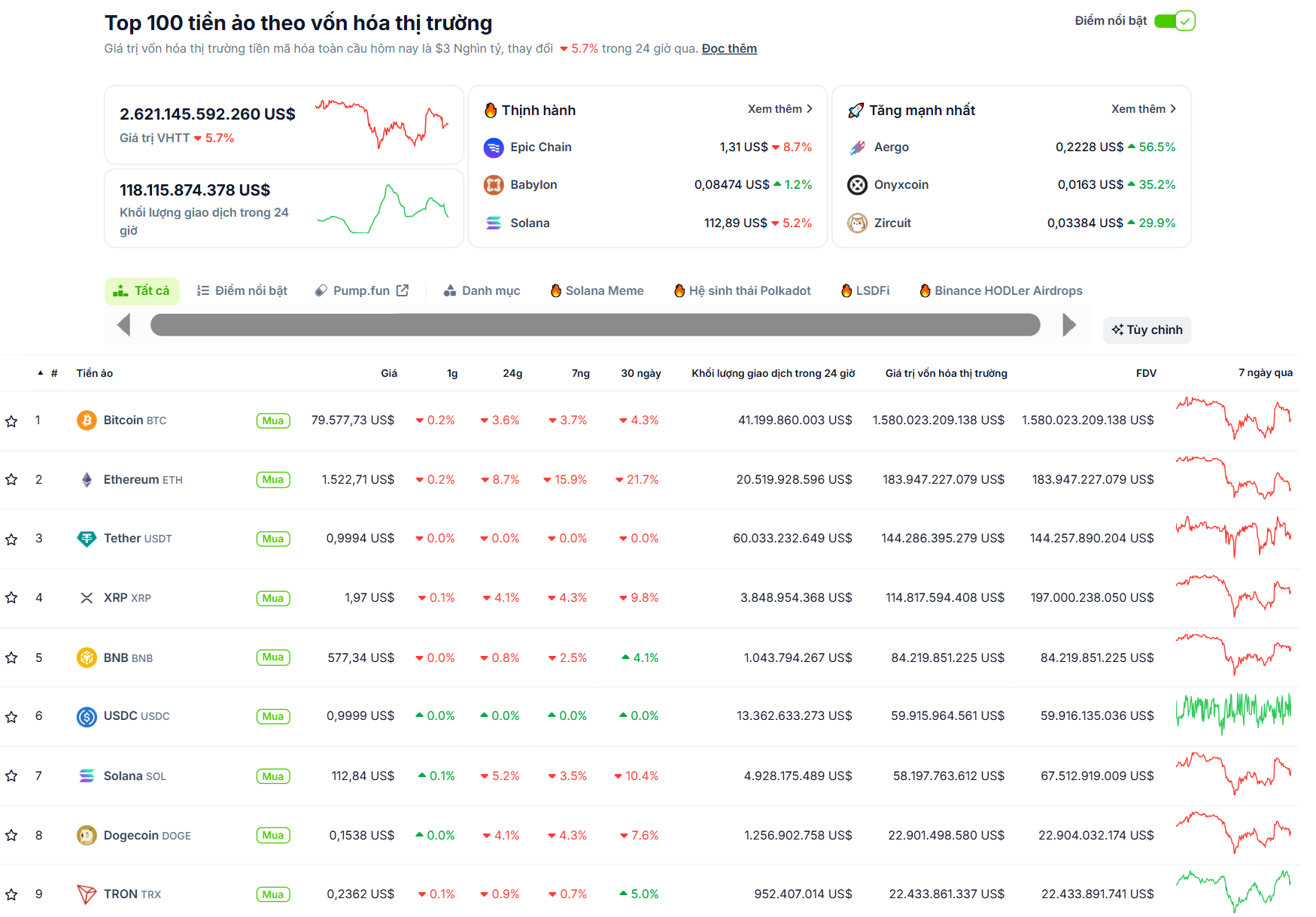Open the Pump.fun tab
Screen dimensions: 1316x917
point(362,291)
